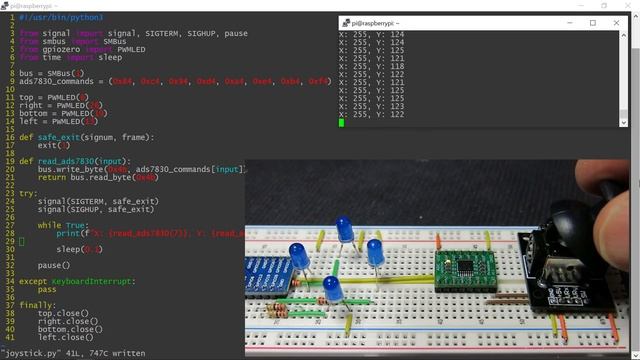The width and height of the screenshot is (640, 360).
Task: Click 'try:' on line 23
Action: tap(28, 193)
